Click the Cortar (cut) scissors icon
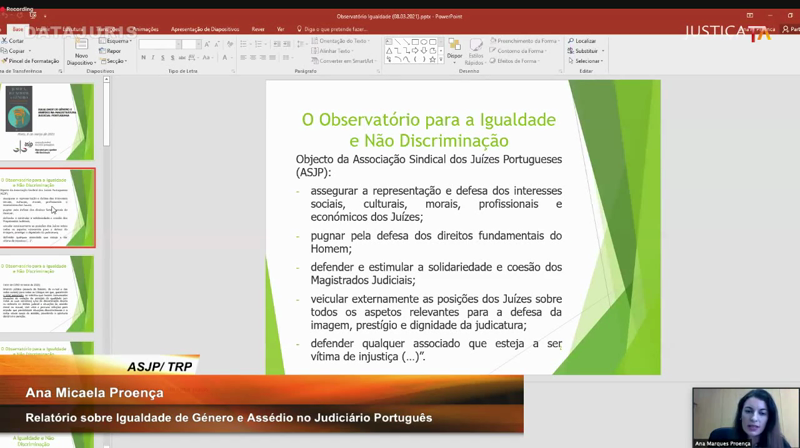 [5, 41]
